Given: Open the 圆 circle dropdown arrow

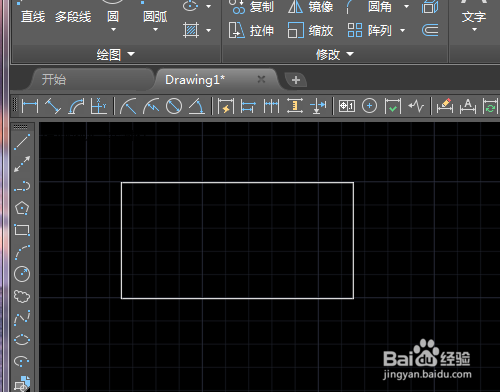Looking at the screenshot, I should pyautogui.click(x=113, y=30).
